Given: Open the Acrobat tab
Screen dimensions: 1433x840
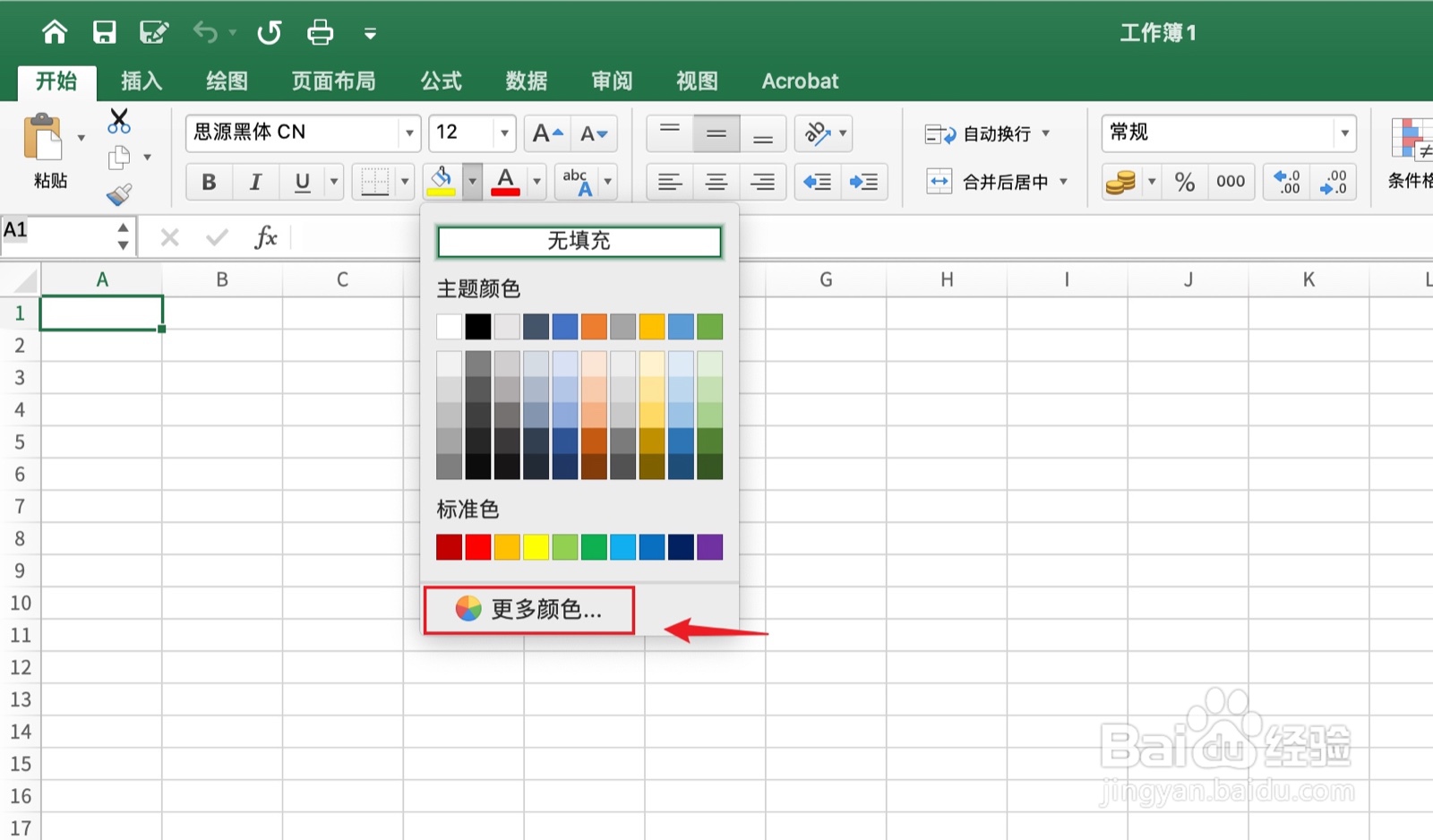Looking at the screenshot, I should coord(800,81).
